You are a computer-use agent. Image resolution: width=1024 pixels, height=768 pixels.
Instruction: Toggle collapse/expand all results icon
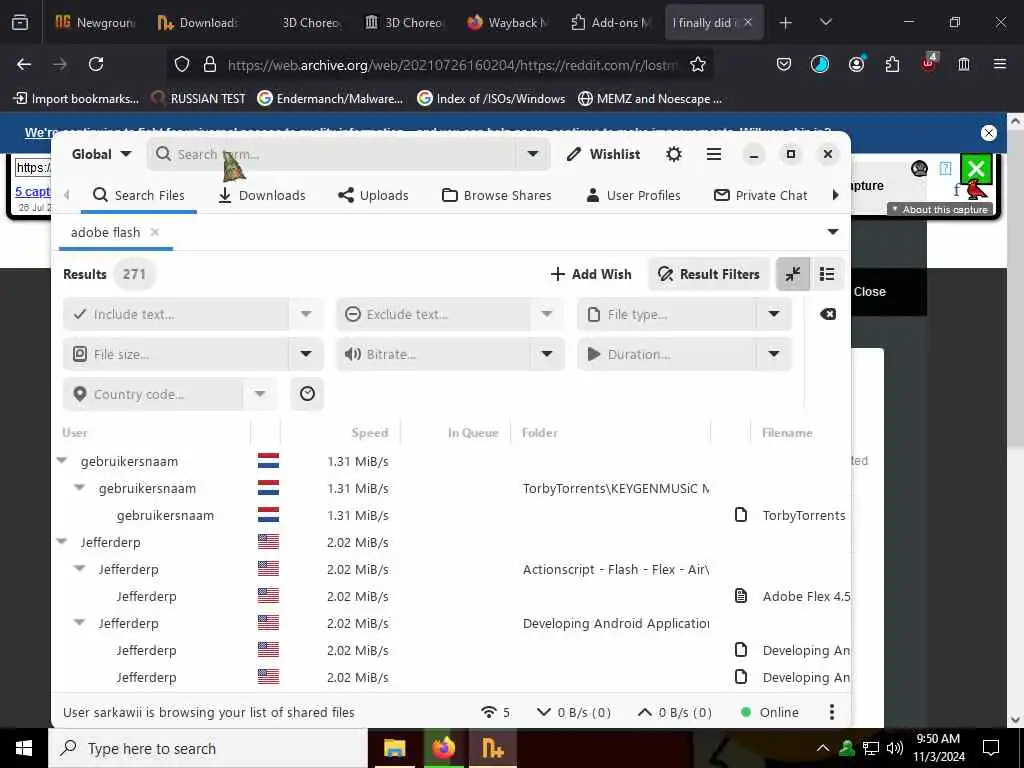coord(793,274)
